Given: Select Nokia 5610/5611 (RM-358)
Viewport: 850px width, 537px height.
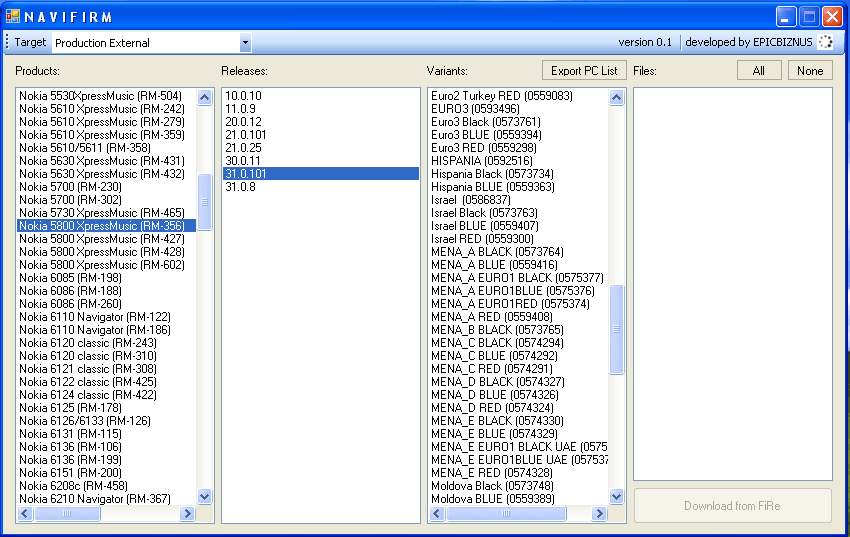Looking at the screenshot, I should 107,148.
